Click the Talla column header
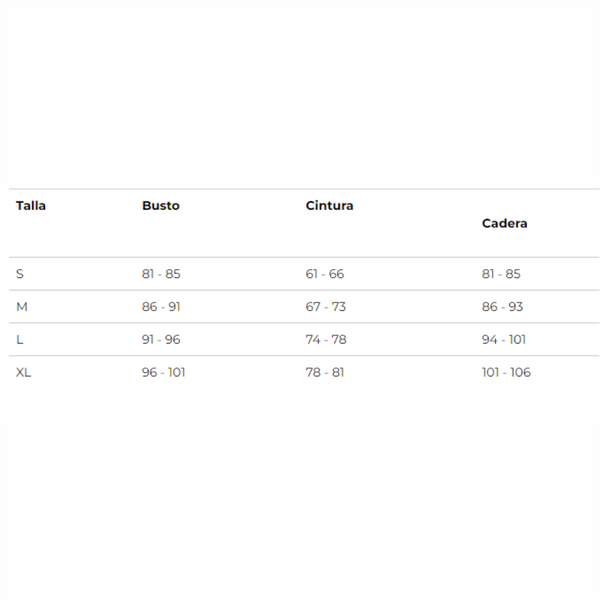The width and height of the screenshot is (600, 600). click(31, 206)
